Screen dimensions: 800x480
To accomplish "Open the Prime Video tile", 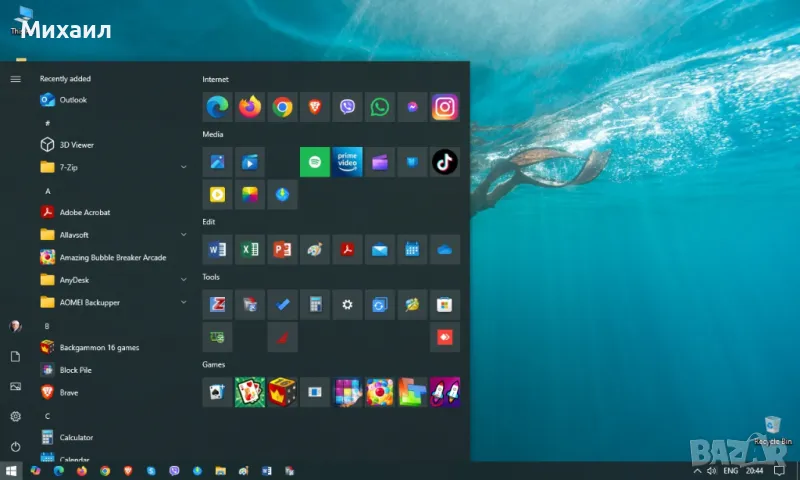I will pyautogui.click(x=347, y=161).
